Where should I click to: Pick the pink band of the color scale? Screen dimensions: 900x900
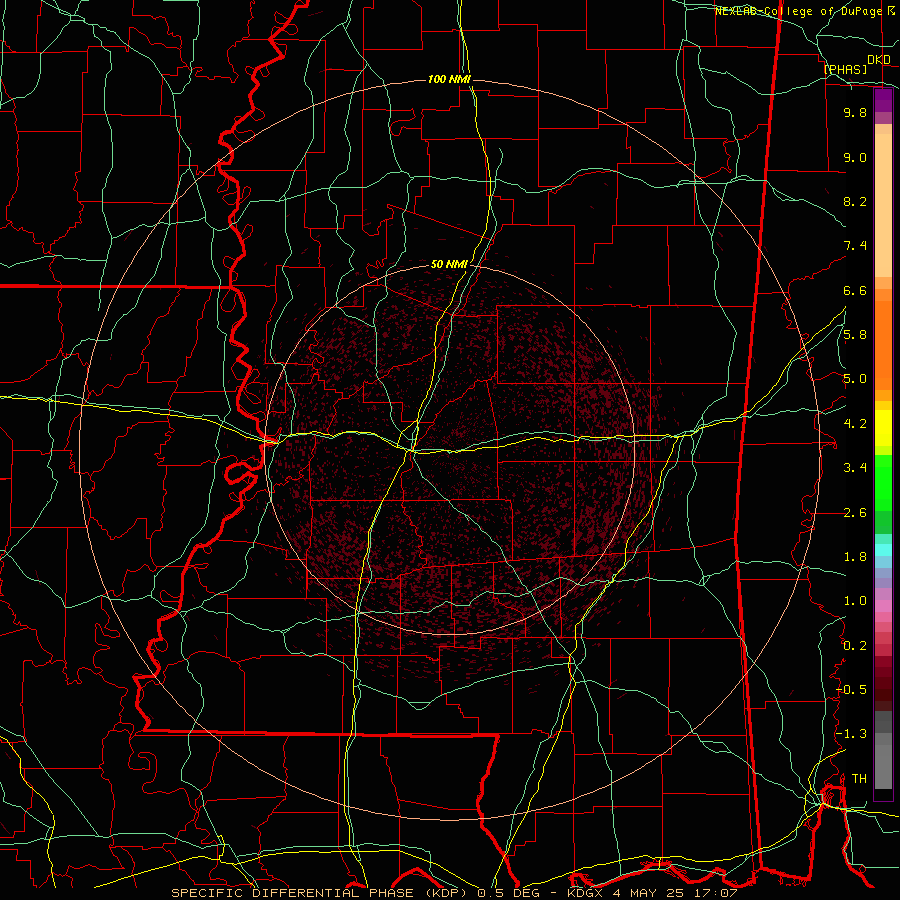pos(883,606)
